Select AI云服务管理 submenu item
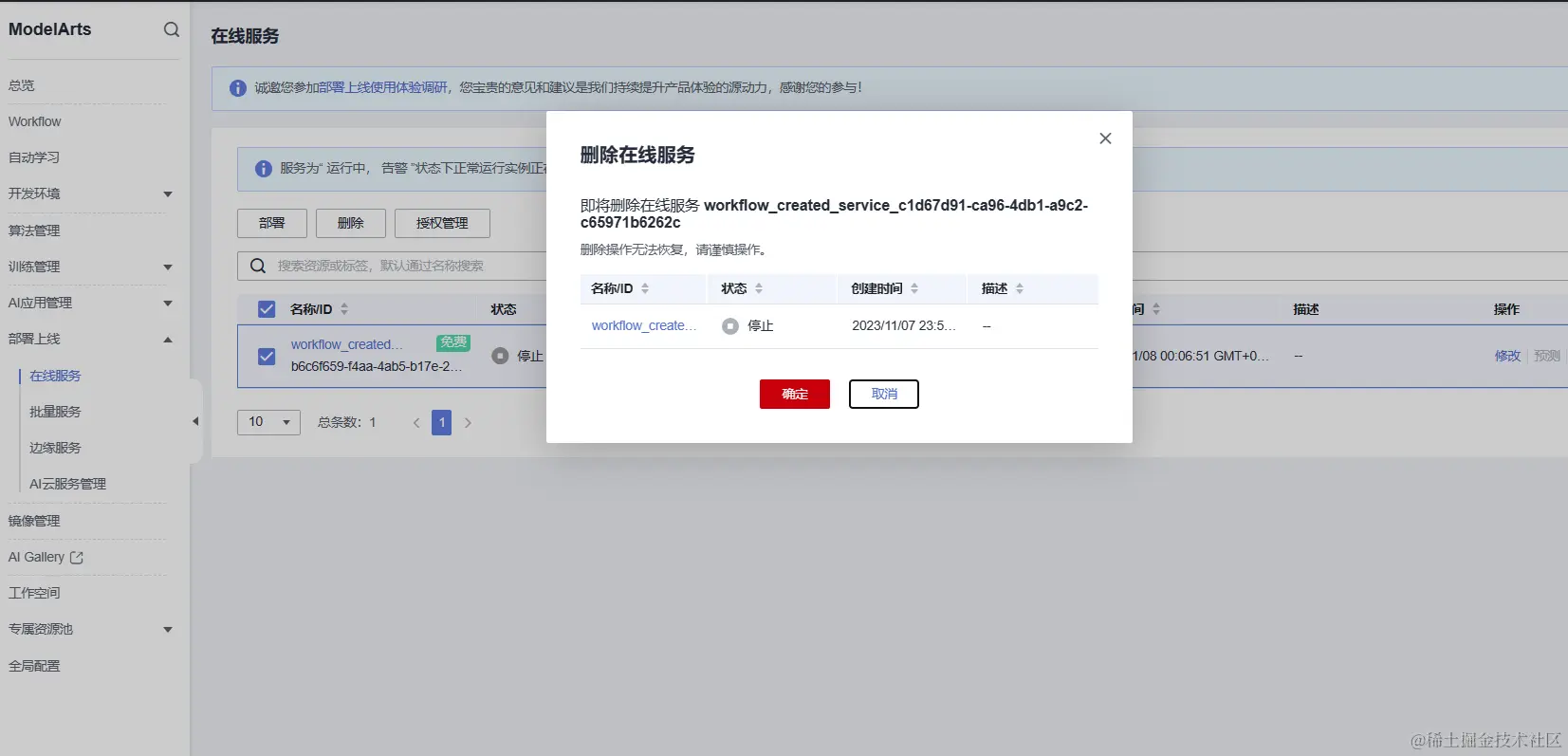1568x756 pixels. pyautogui.click(x=67, y=484)
